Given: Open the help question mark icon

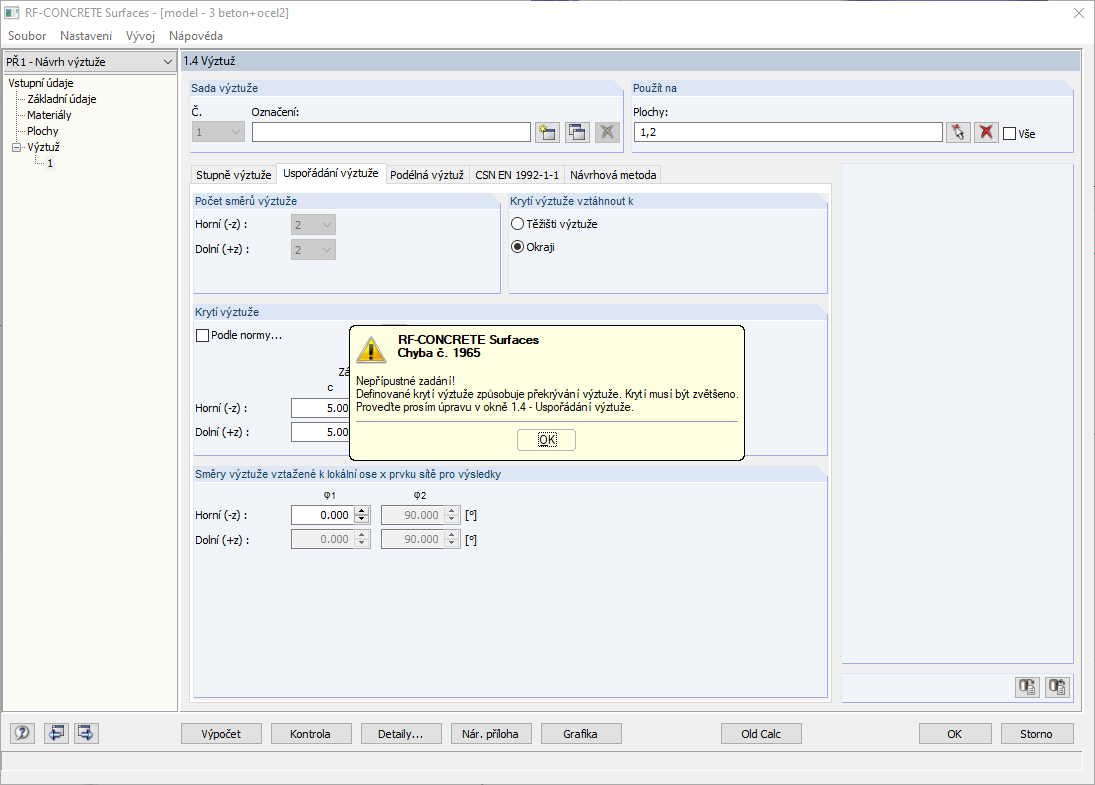Looking at the screenshot, I should coord(22,733).
